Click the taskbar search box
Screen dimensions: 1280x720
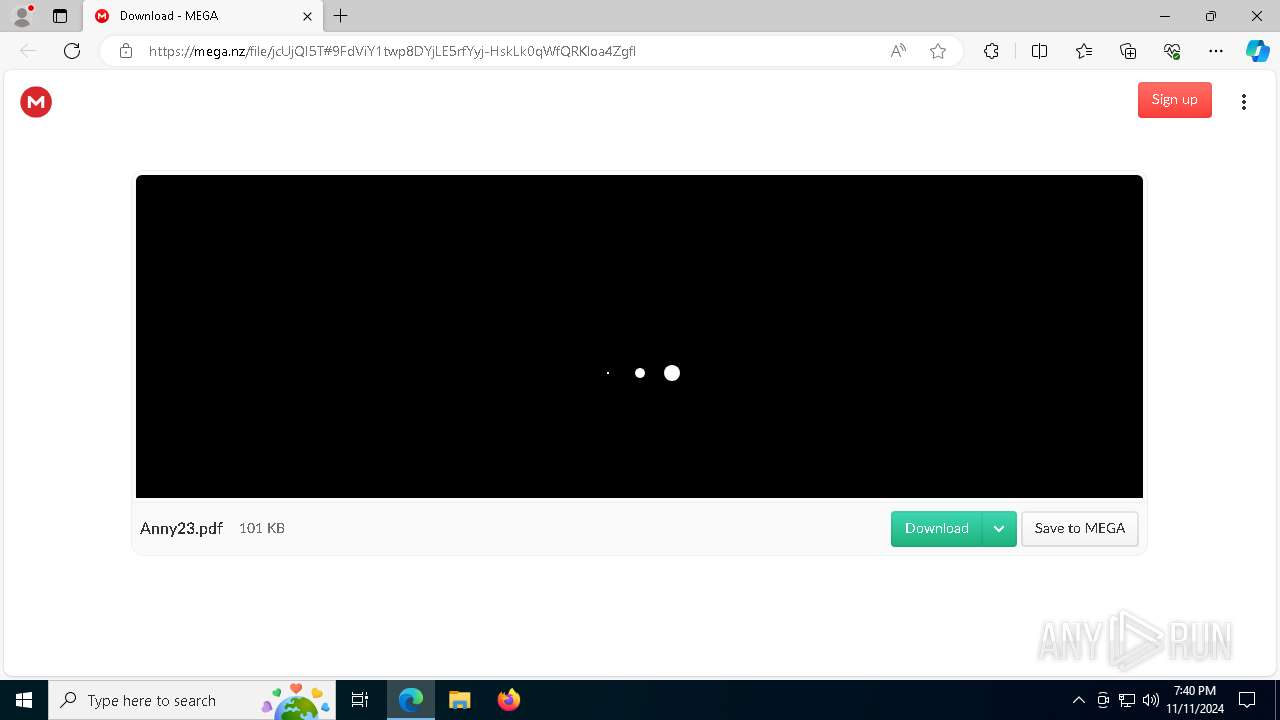(192, 700)
